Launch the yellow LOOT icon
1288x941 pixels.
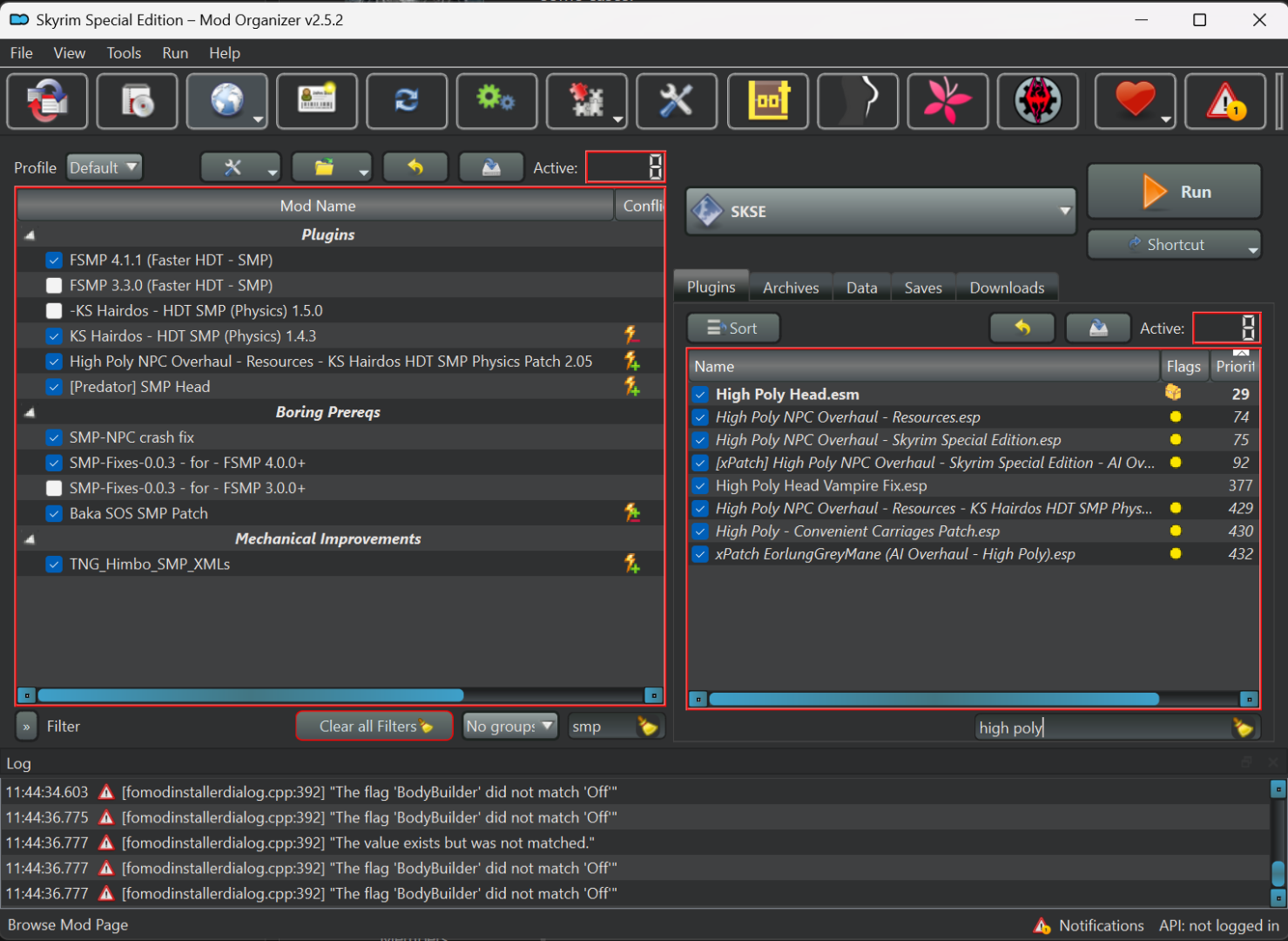(x=767, y=101)
